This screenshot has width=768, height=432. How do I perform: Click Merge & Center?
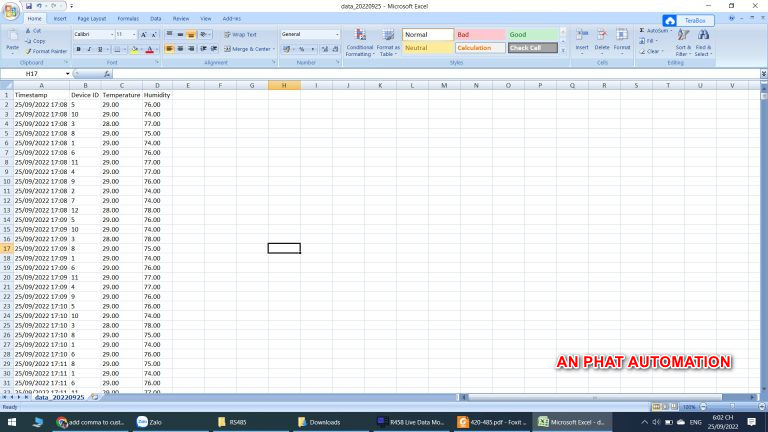tap(249, 49)
